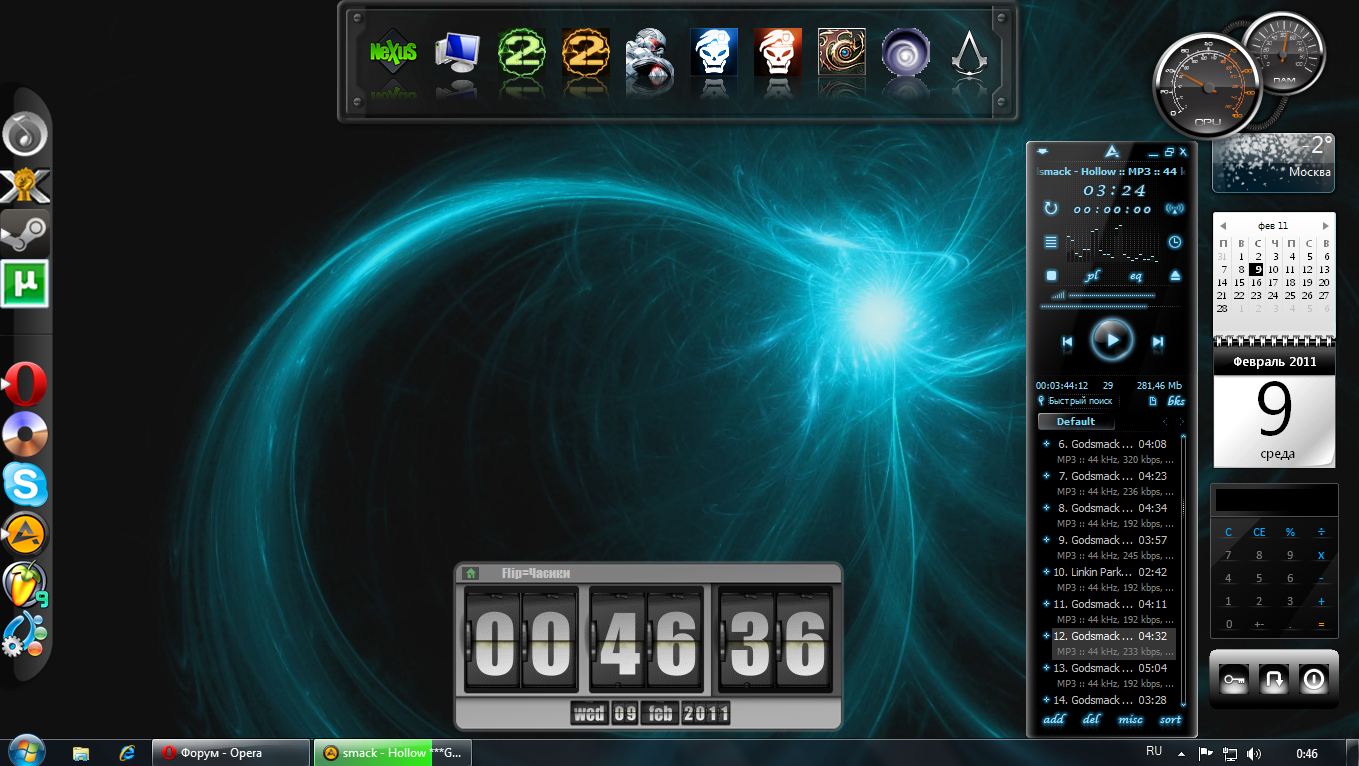Skip to the next track in AIMP
Viewport: 1359px width, 766px height.
pos(1158,342)
